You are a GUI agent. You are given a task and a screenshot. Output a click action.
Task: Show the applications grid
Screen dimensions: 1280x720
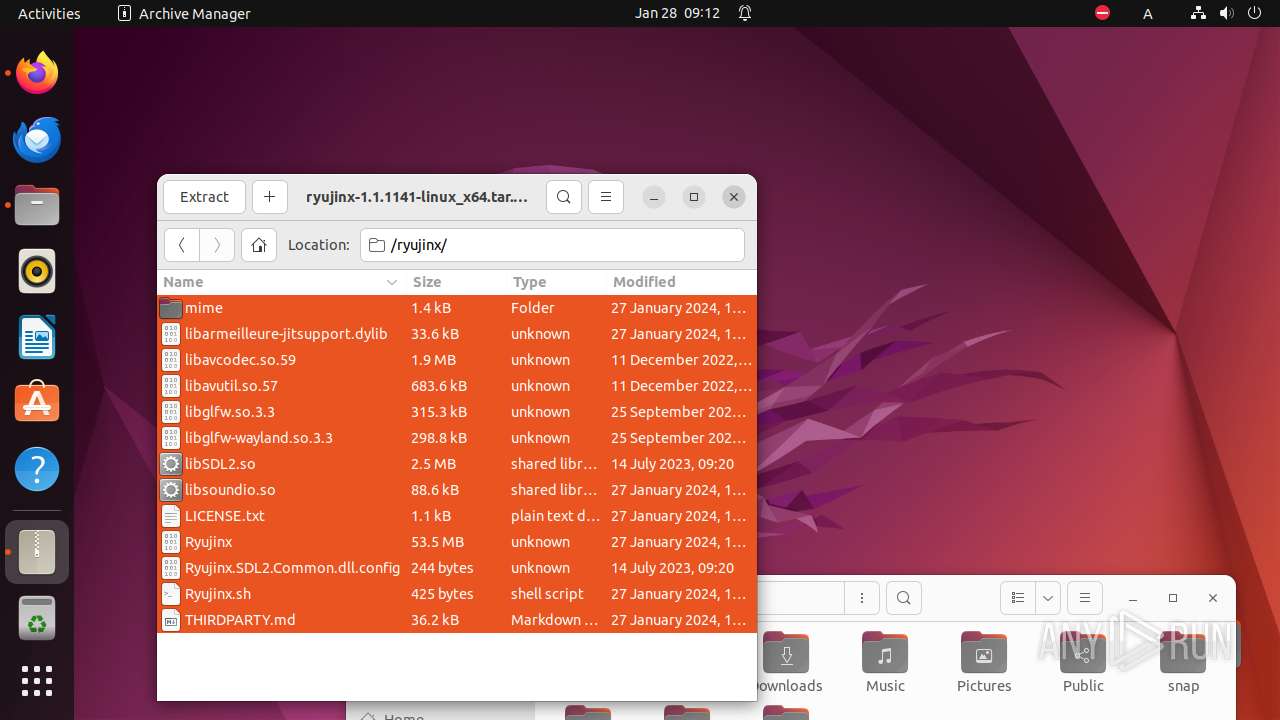coord(37,681)
